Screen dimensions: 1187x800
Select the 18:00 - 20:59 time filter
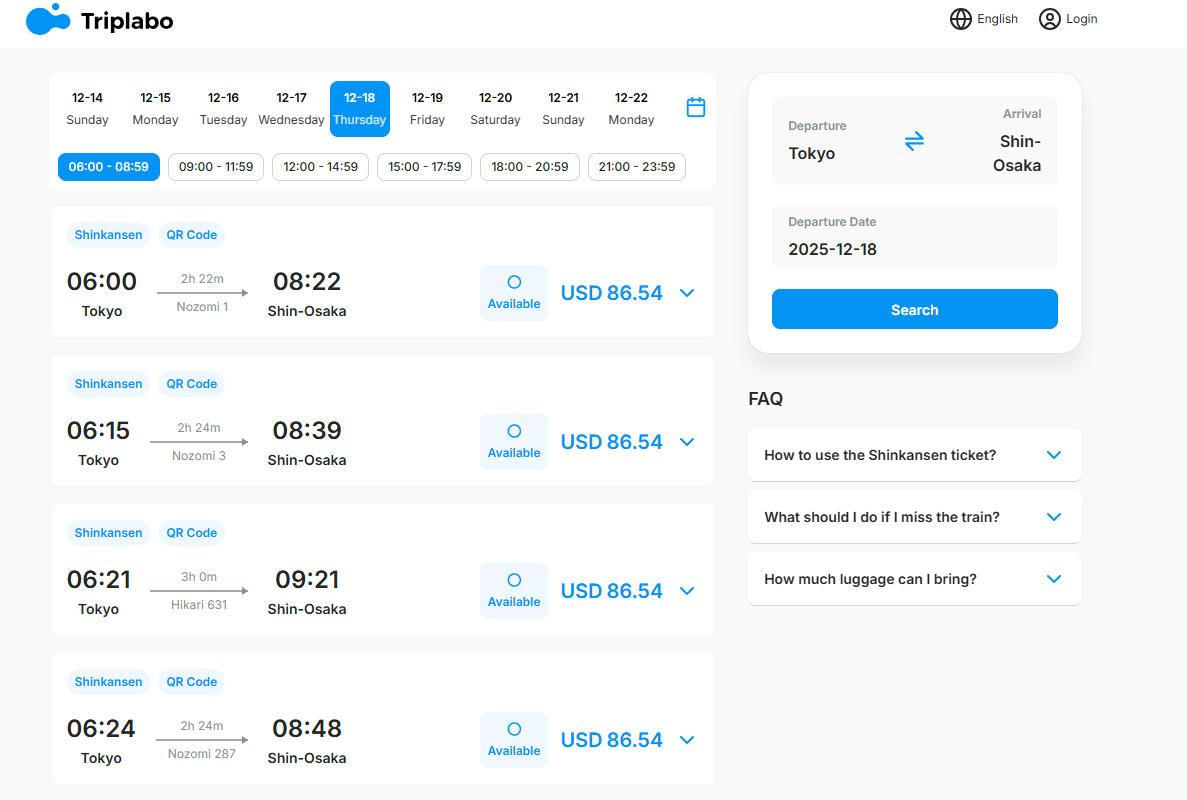530,167
